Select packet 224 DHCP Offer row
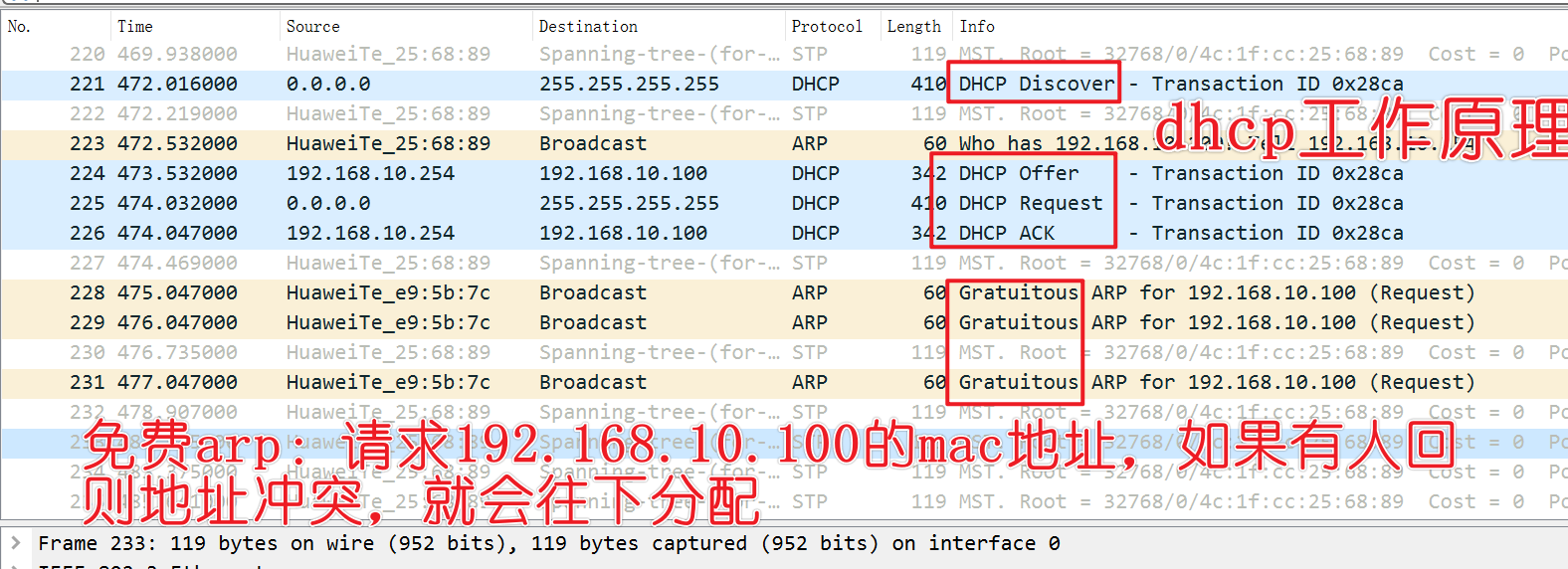 coord(597,174)
